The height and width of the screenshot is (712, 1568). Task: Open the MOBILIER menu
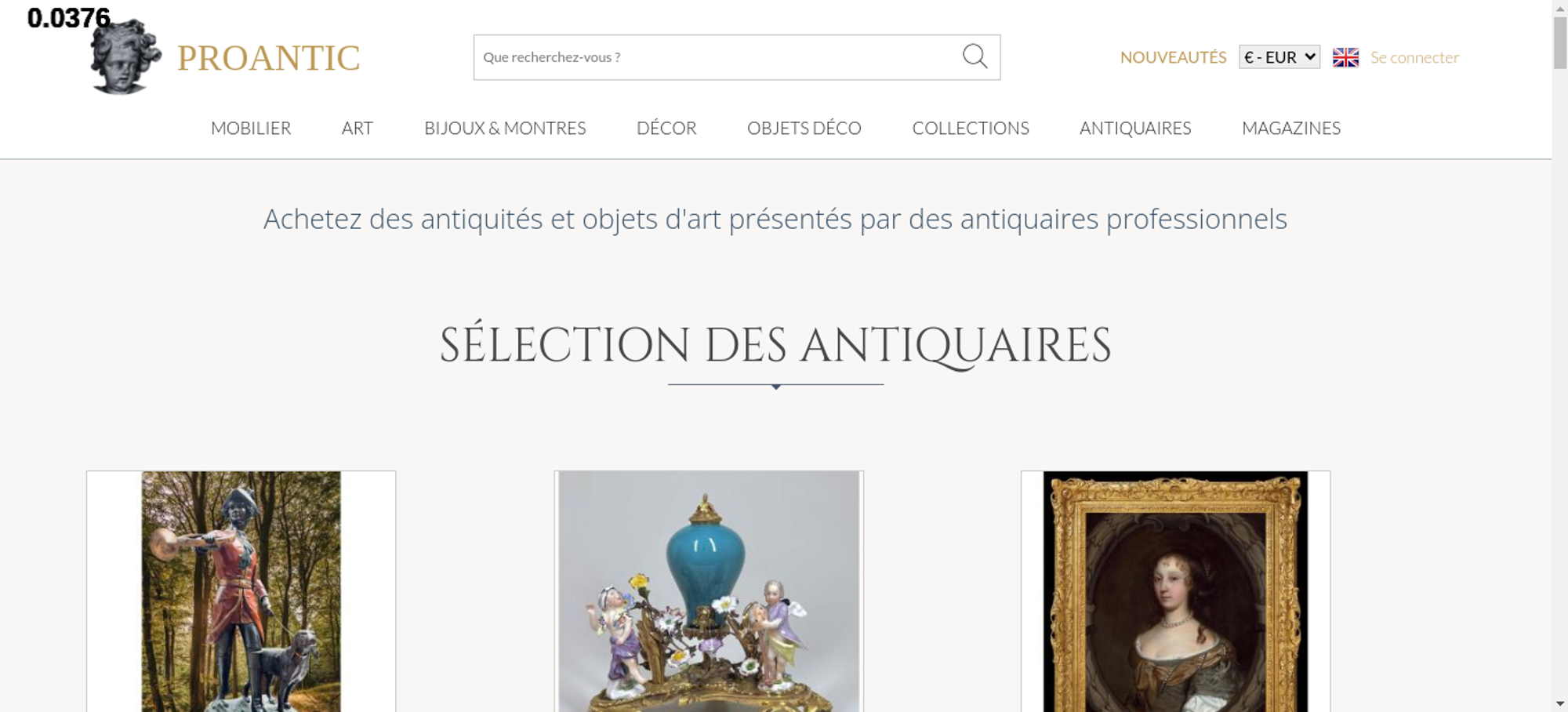click(x=251, y=128)
